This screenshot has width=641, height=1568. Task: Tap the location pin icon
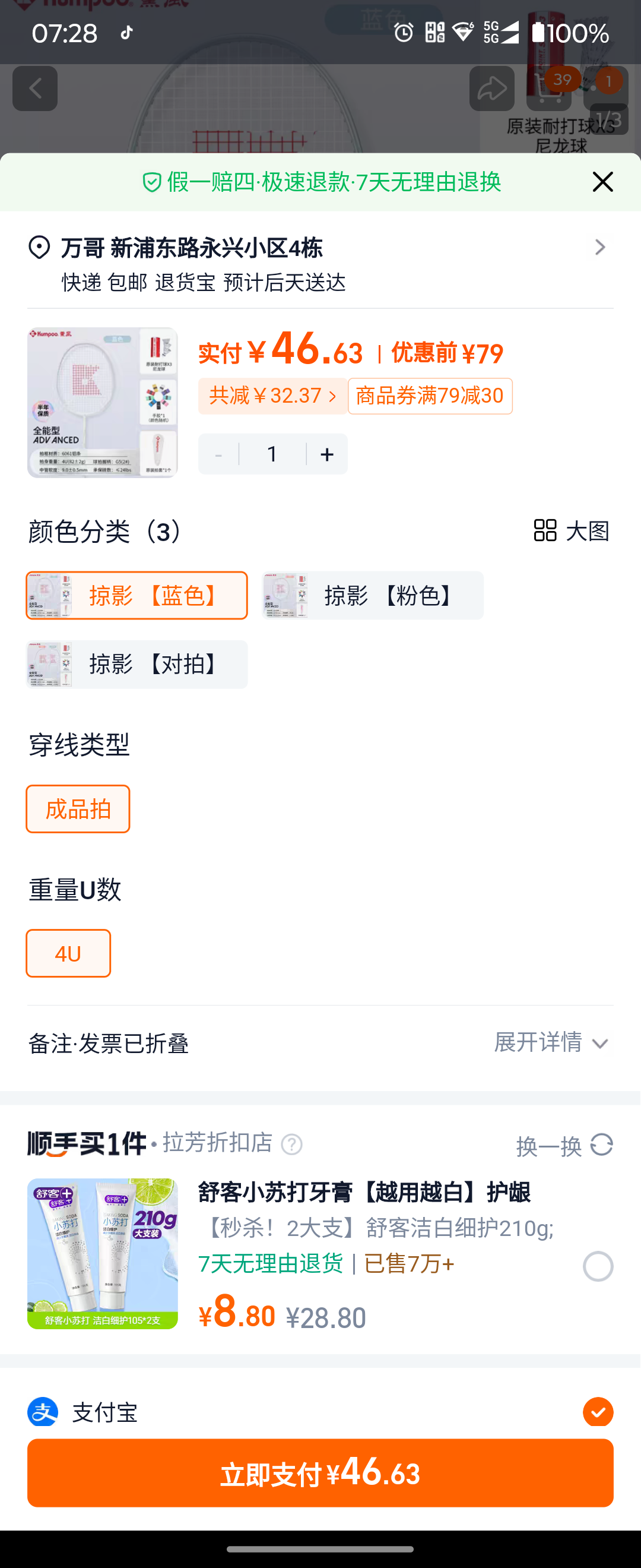tap(40, 247)
